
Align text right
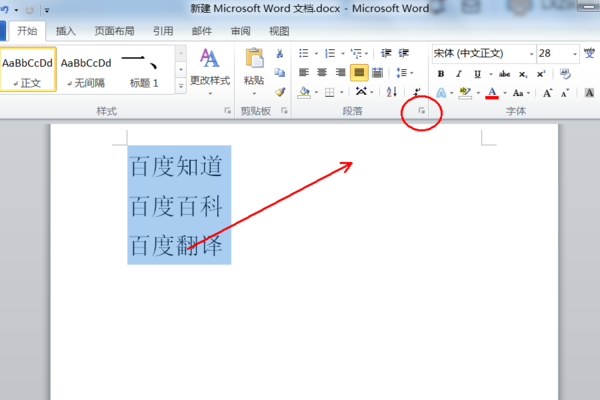(340, 72)
